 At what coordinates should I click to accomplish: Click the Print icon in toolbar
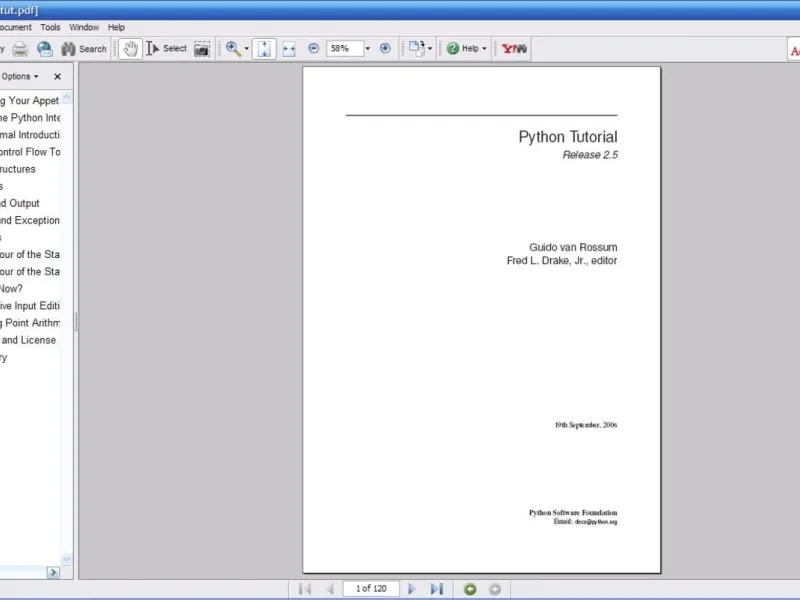20,49
